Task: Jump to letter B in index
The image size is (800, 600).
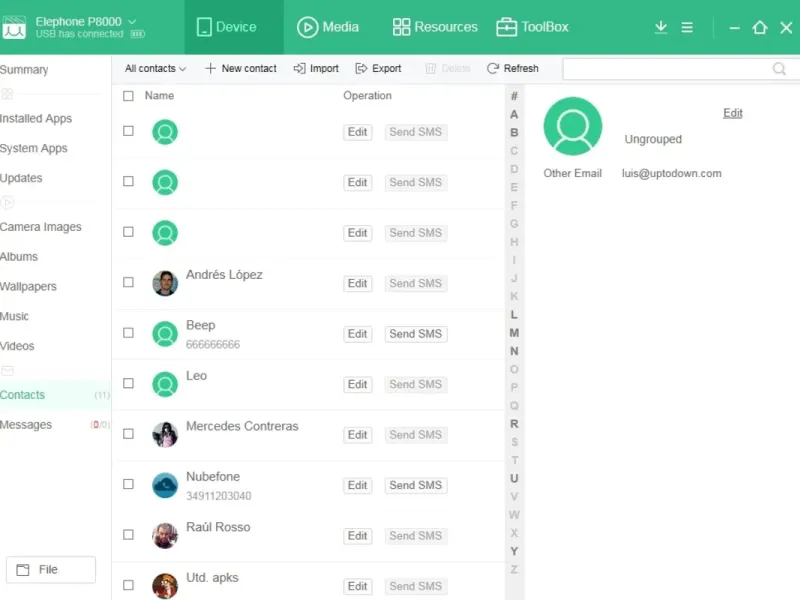Action: click(514, 133)
